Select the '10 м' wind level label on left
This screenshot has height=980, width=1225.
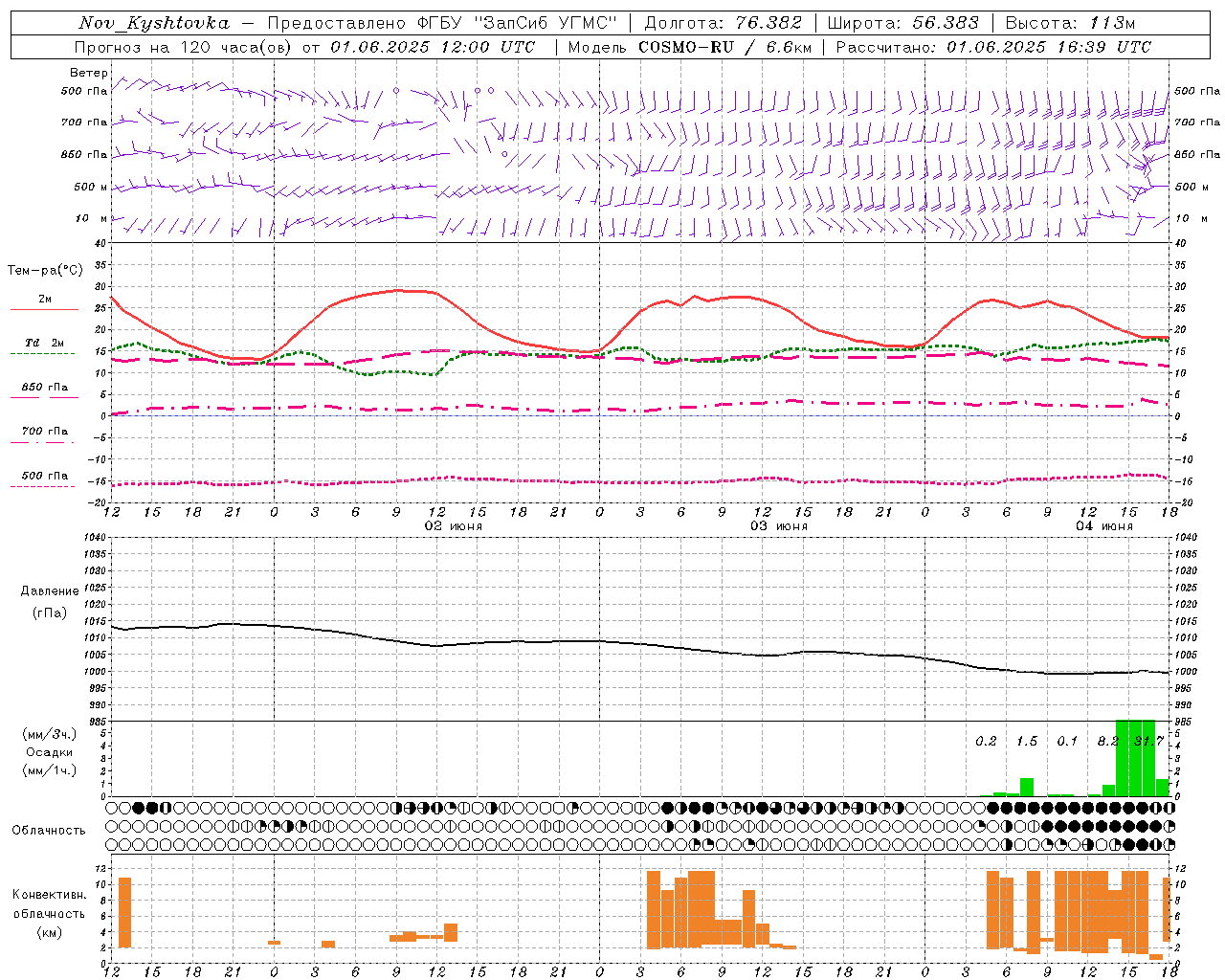92,219
